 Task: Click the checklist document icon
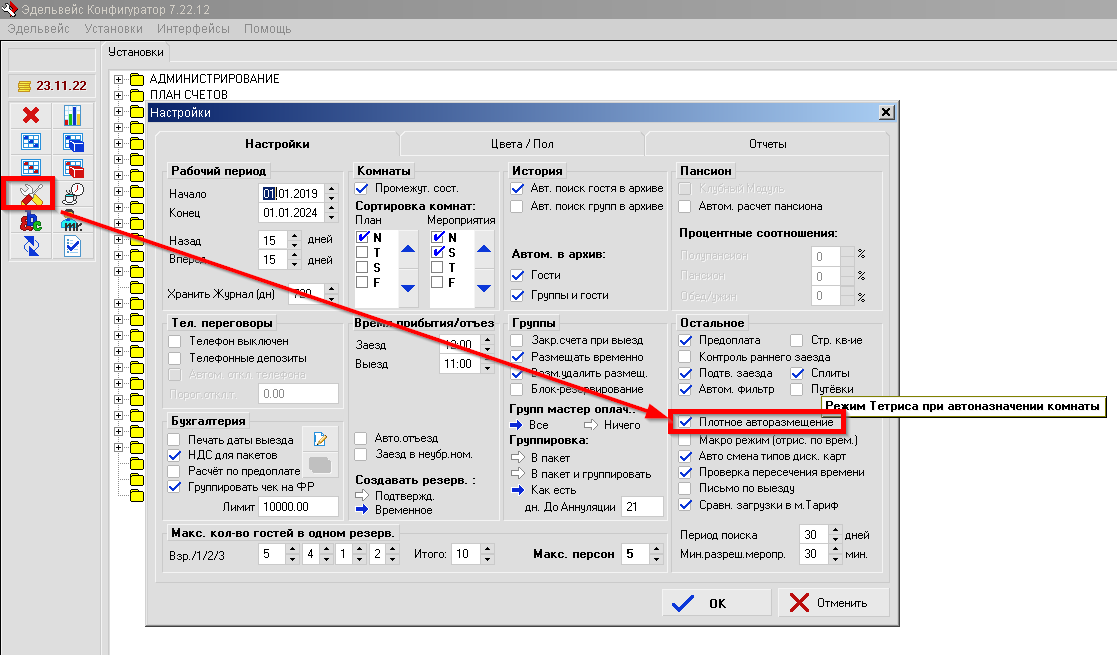click(73, 246)
